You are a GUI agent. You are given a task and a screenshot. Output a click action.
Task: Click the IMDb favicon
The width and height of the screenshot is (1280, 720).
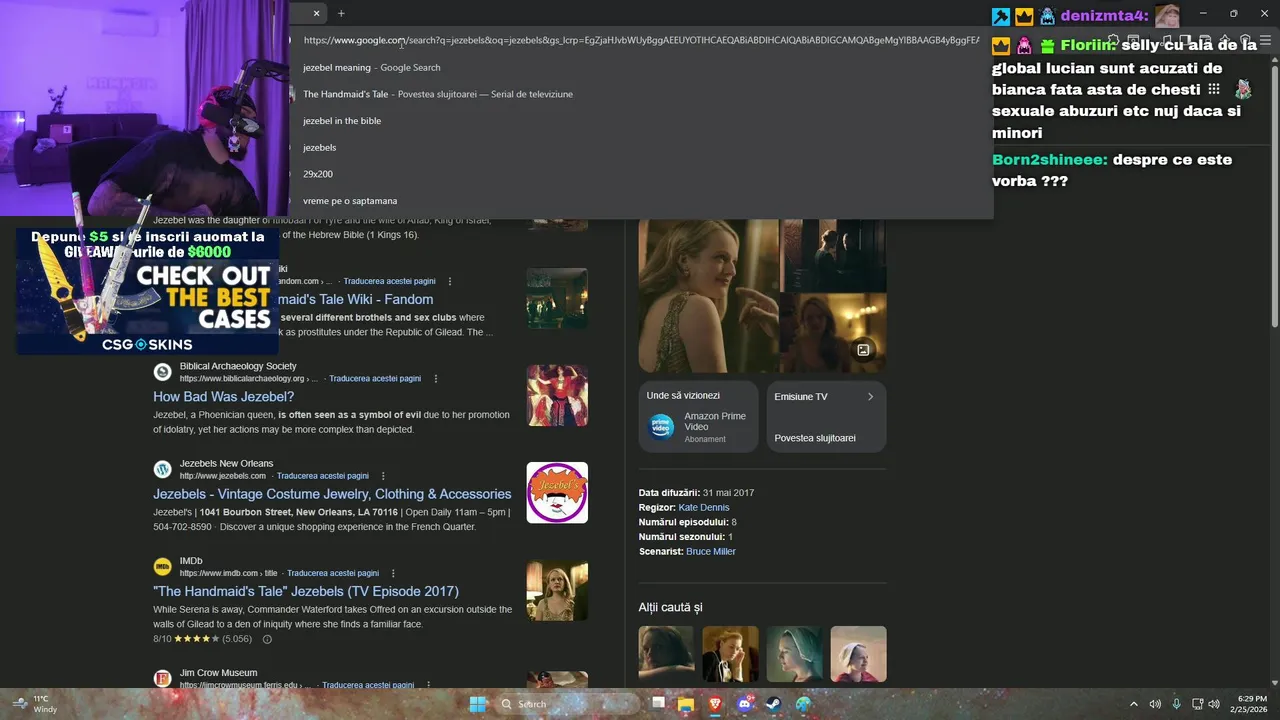(162, 567)
